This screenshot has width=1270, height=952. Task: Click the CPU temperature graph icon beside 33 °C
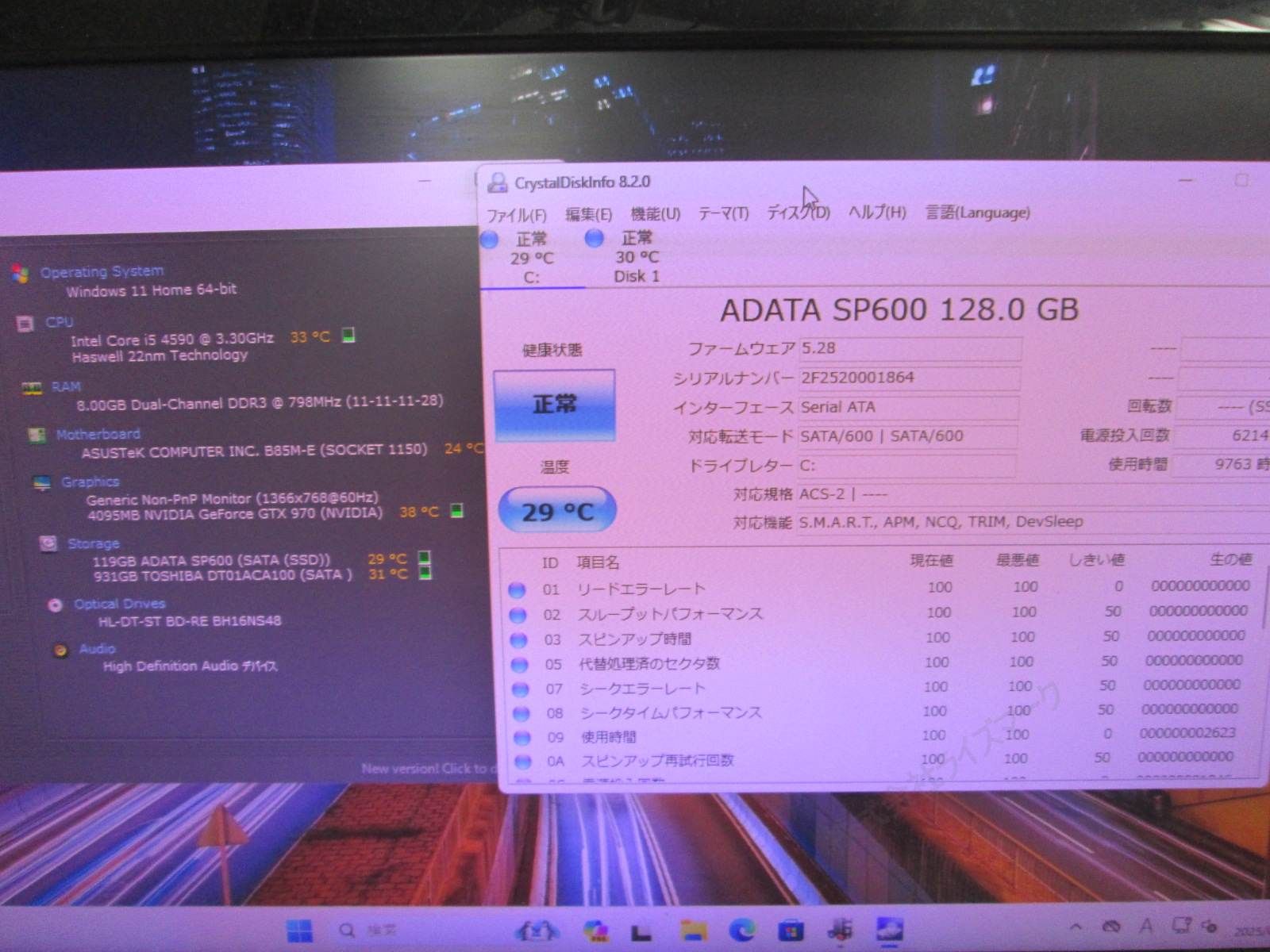(x=348, y=336)
